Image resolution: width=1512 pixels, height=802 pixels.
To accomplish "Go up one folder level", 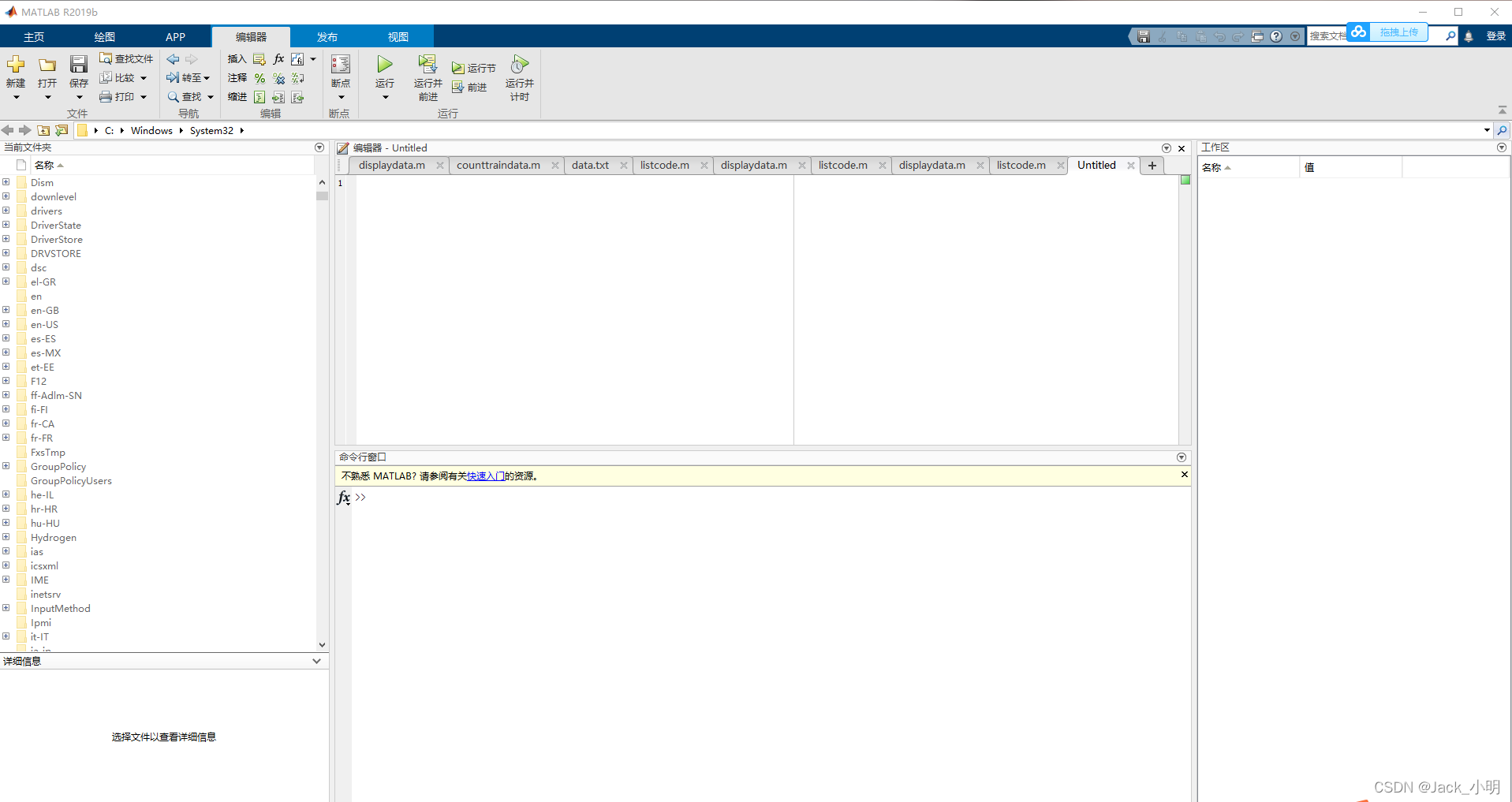I will click(43, 130).
